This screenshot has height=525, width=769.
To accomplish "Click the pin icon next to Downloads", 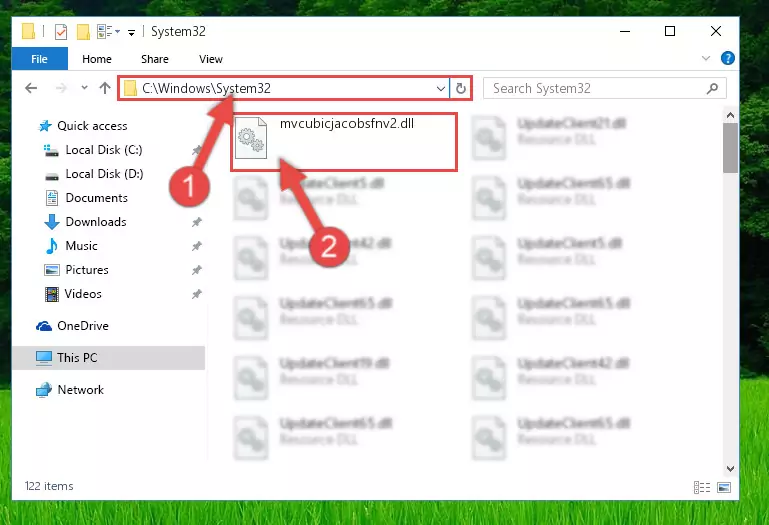I will [x=197, y=222].
